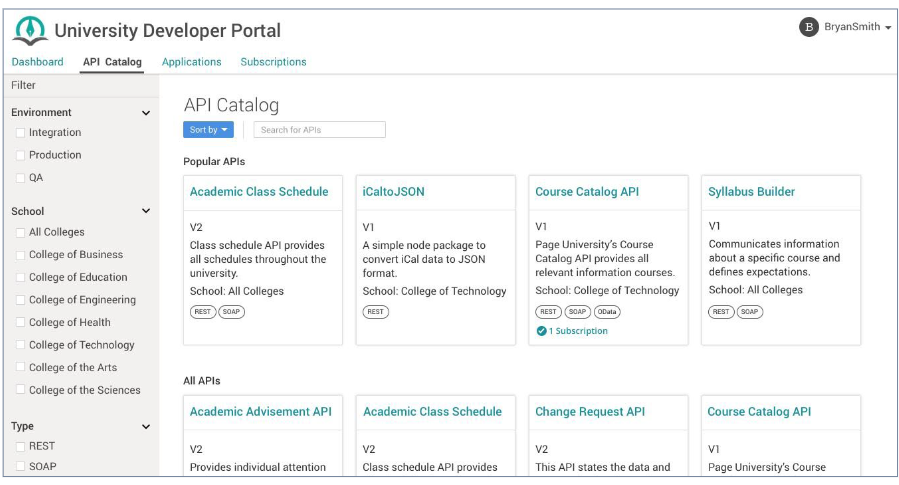Open Course Catalog API under All APIs

(x=759, y=412)
